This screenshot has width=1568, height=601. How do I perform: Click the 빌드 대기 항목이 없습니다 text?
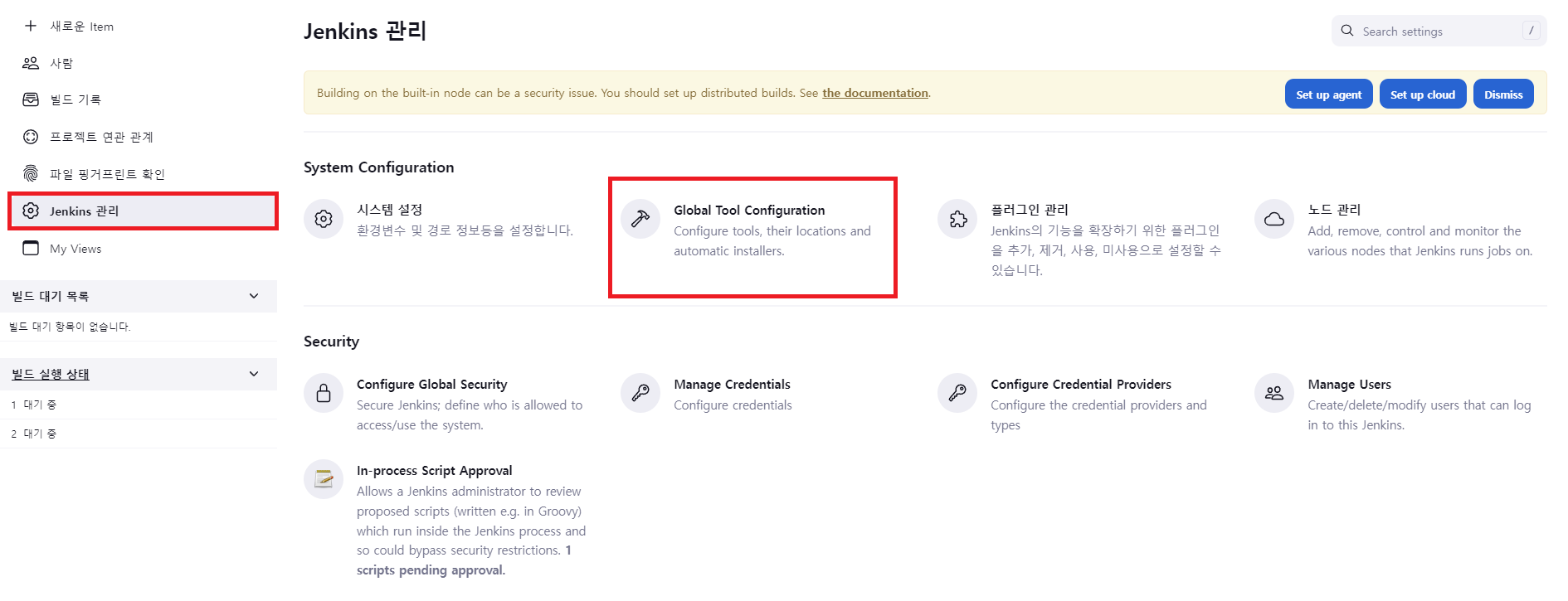coord(70,327)
